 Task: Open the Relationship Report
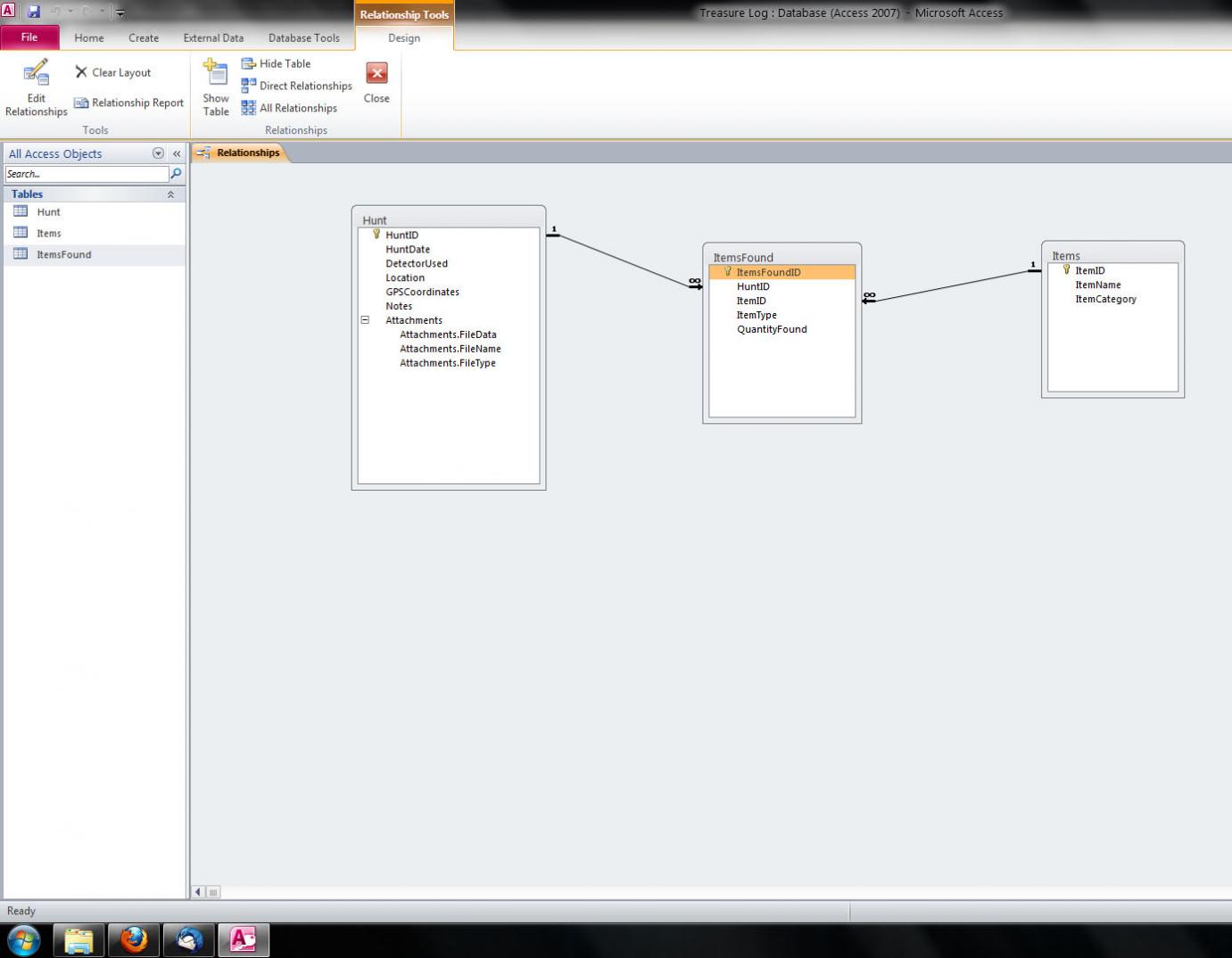coord(128,103)
